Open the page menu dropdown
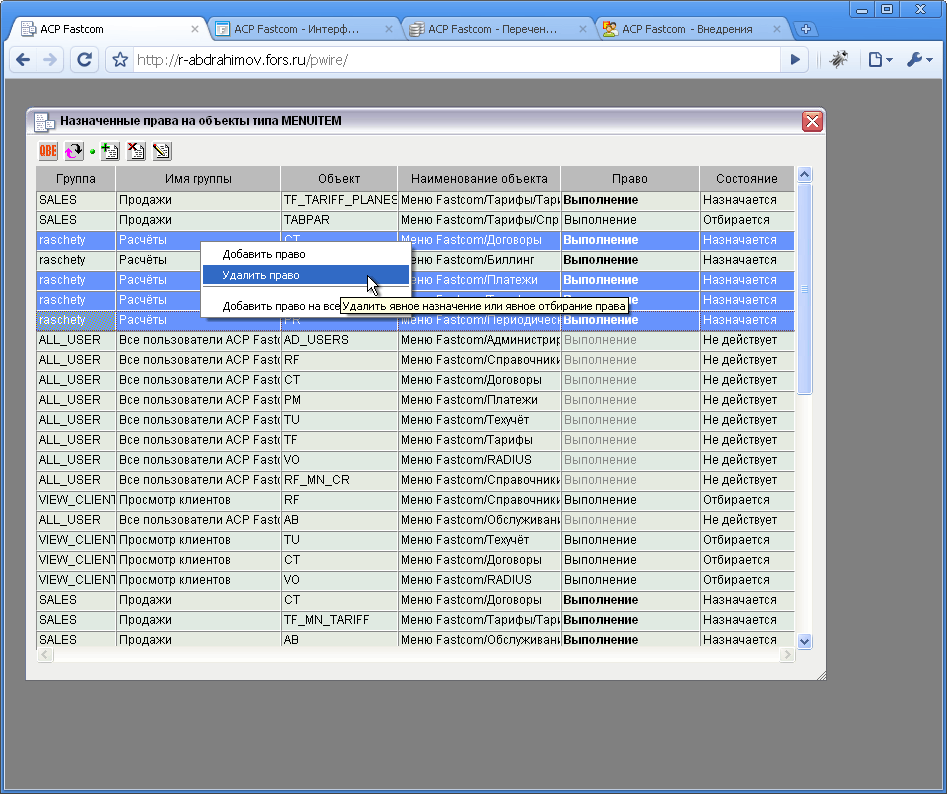Screen dimensions: 947x794 [x=880, y=59]
